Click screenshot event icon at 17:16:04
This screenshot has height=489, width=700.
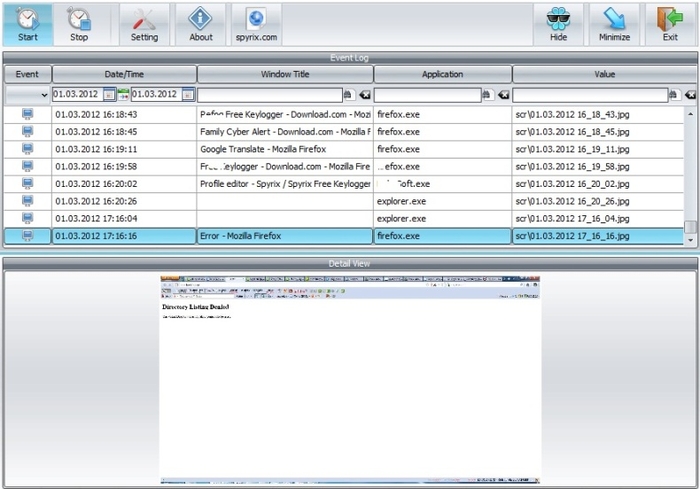(x=28, y=219)
